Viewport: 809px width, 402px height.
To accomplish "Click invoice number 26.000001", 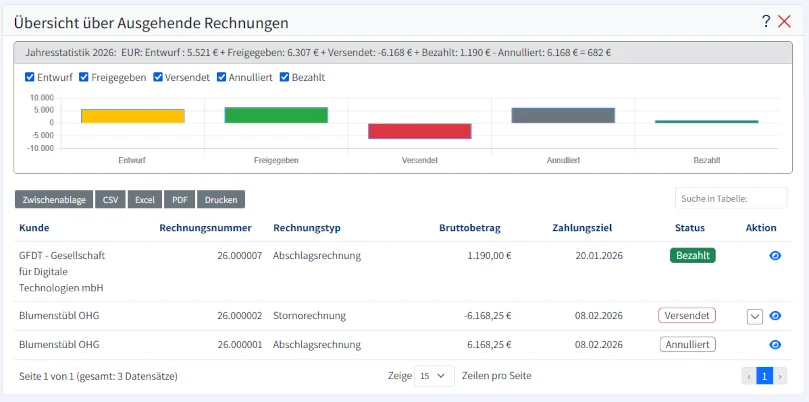I will click(239, 345).
